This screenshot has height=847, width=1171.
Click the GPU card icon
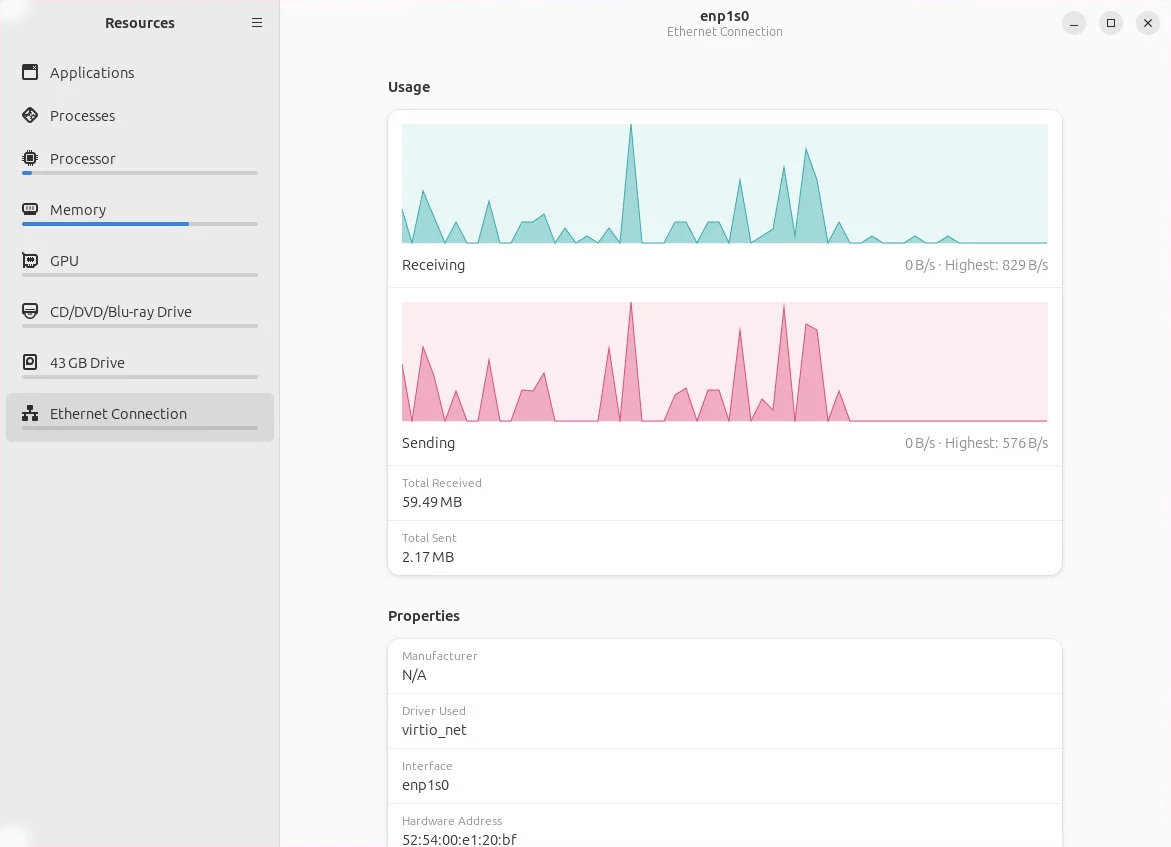tap(30, 261)
